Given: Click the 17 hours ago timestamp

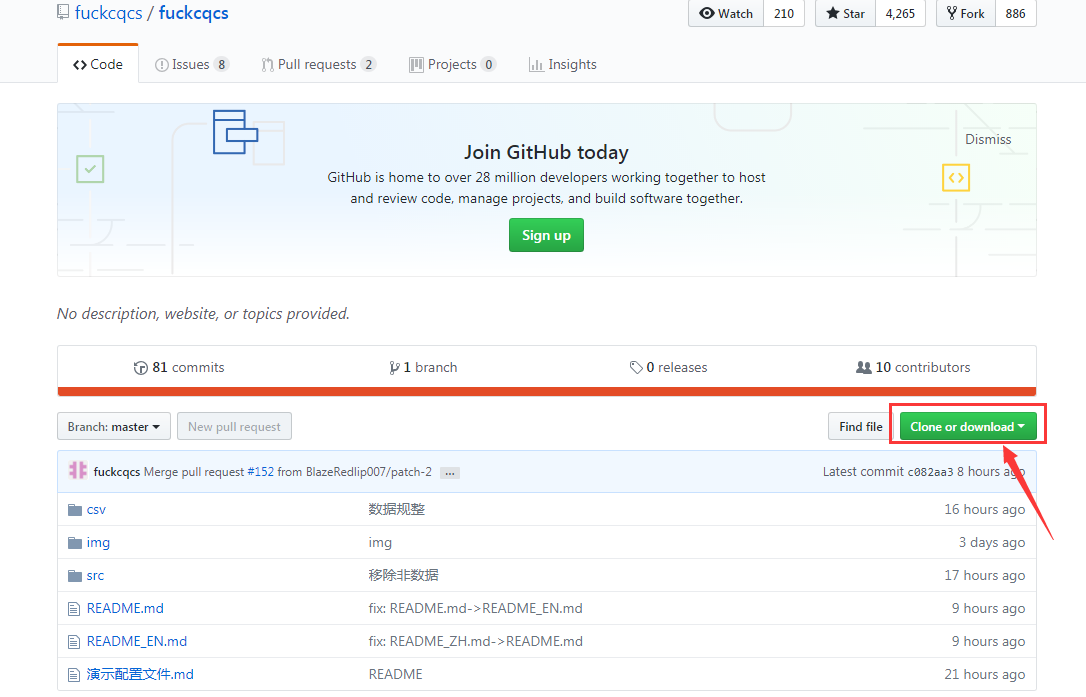Looking at the screenshot, I should [984, 575].
